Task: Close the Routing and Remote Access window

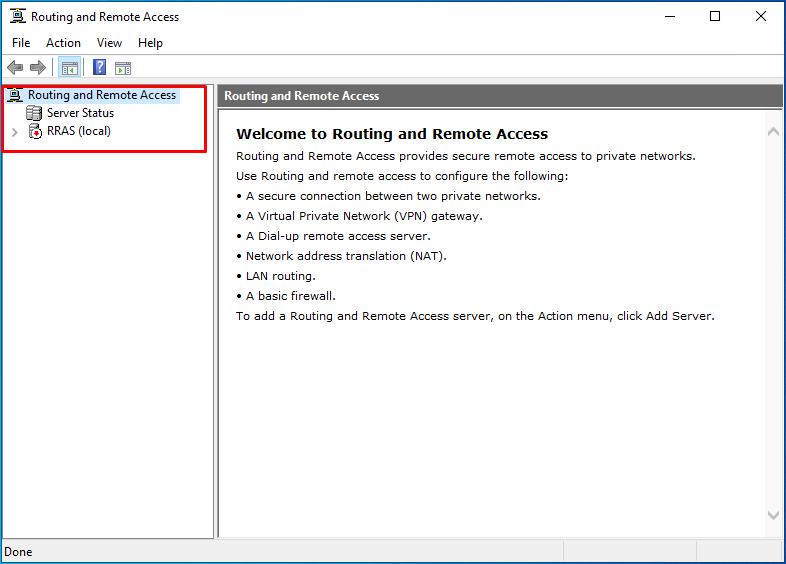Action: click(x=760, y=17)
